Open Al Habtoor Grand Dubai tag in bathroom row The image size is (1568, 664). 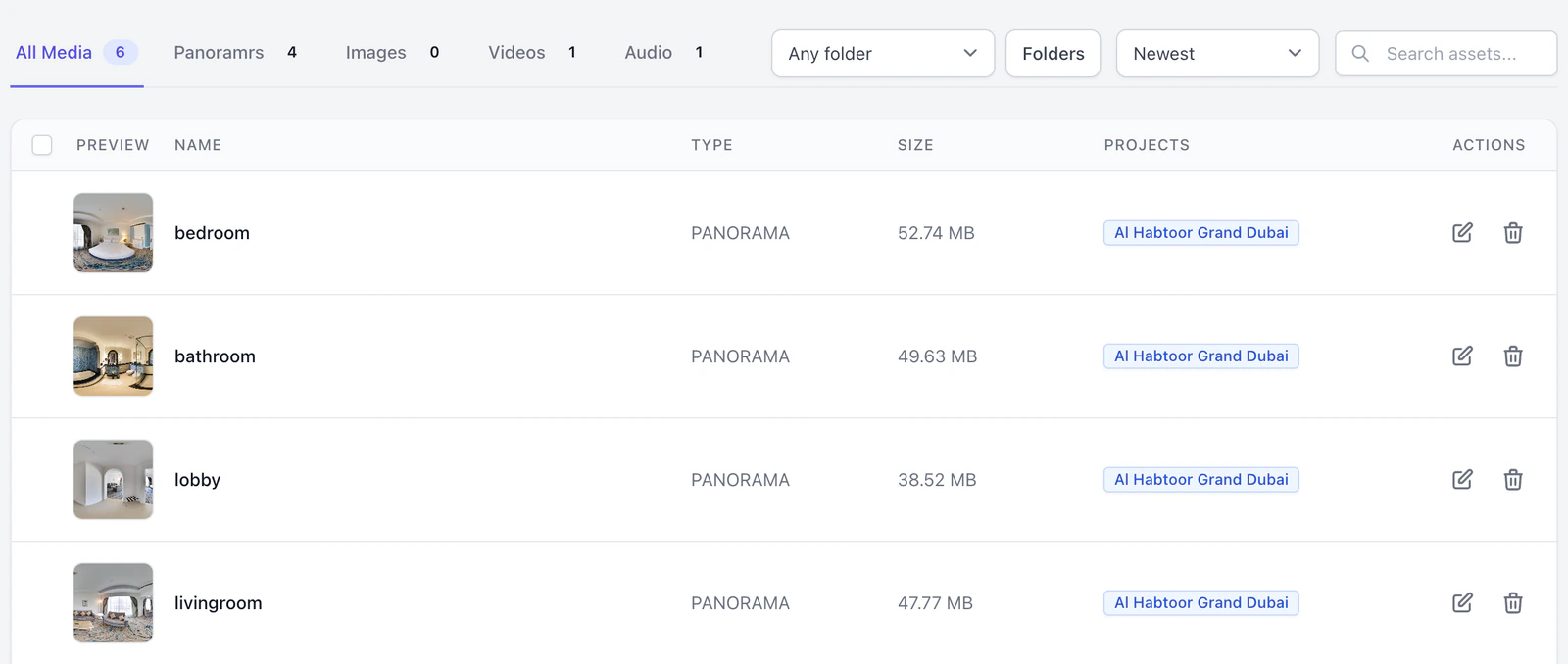tap(1201, 356)
